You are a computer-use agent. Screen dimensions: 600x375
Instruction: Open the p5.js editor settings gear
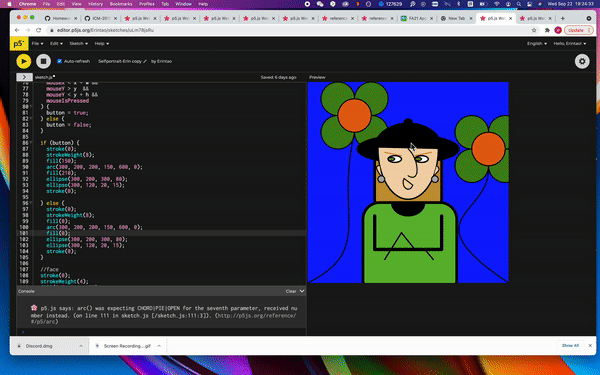pos(582,61)
